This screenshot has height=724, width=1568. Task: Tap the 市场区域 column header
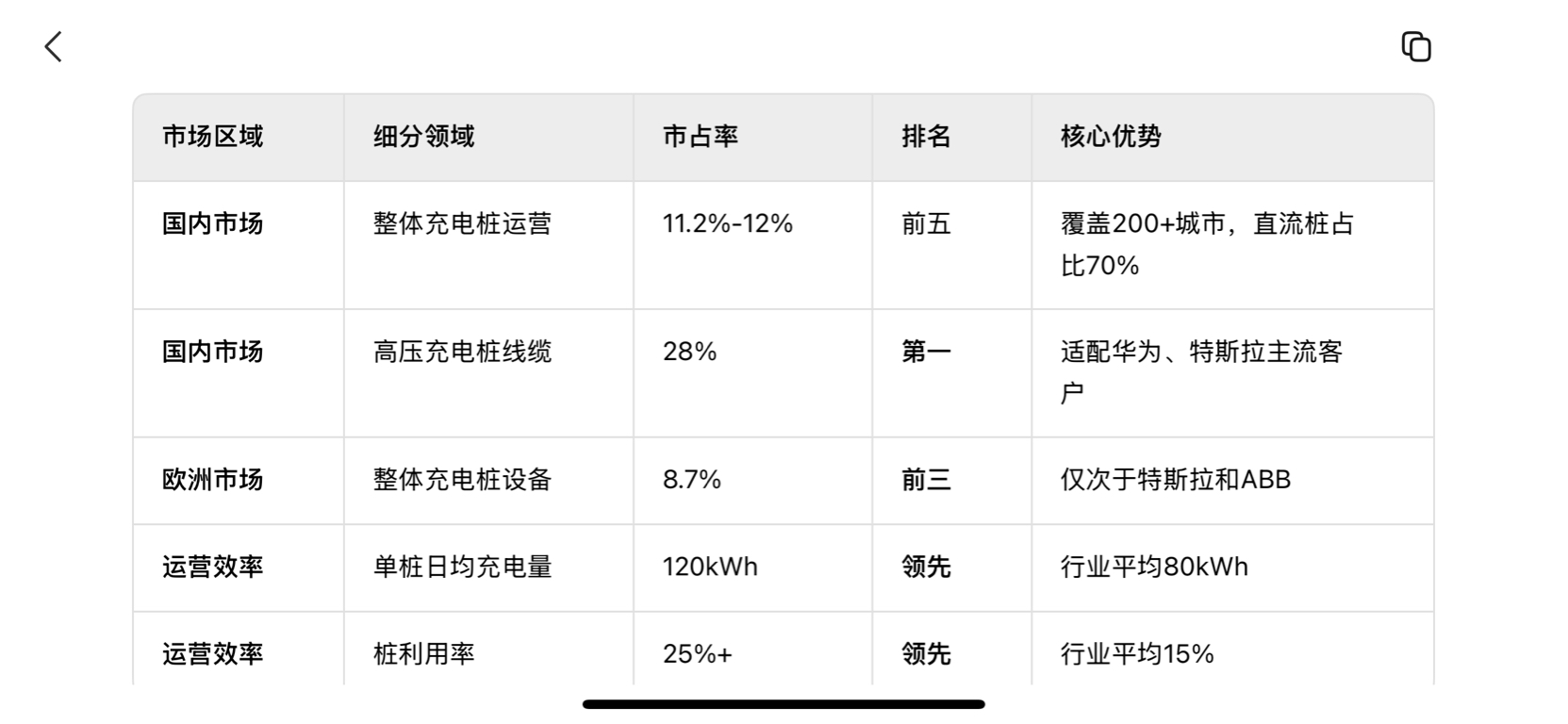[x=212, y=137]
